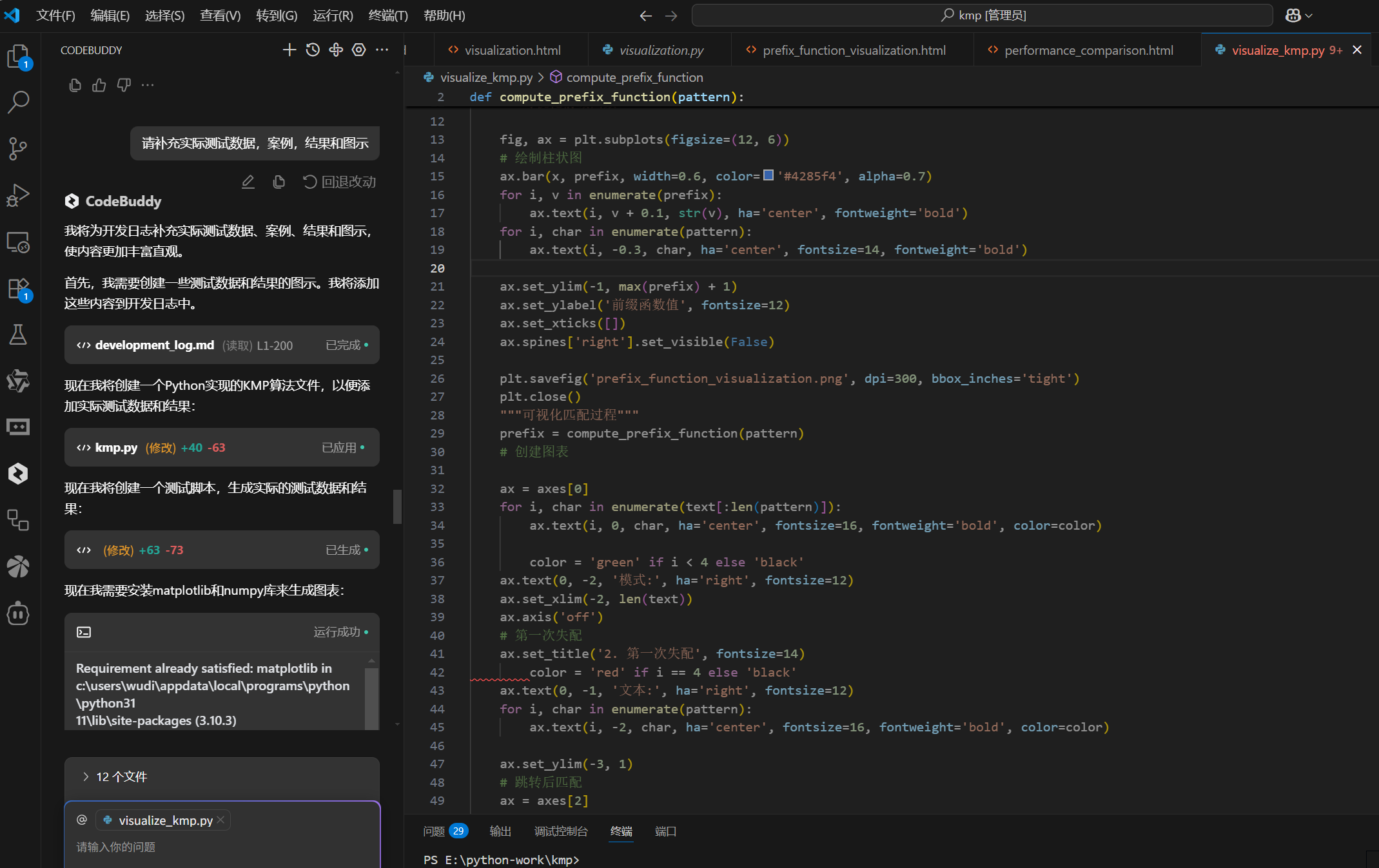Click 回退改动 to revert changes

340,182
